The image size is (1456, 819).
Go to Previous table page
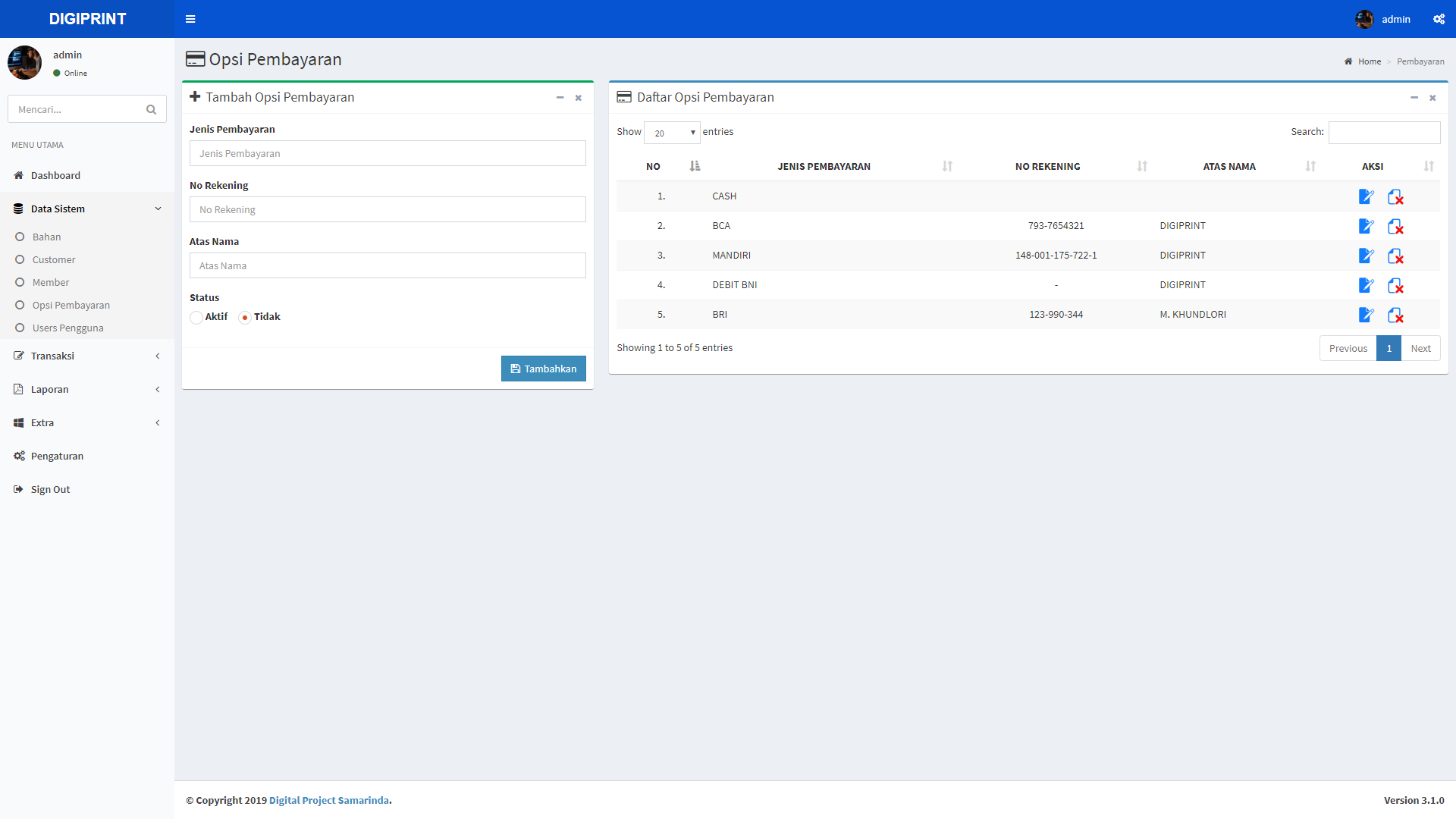coord(1348,348)
